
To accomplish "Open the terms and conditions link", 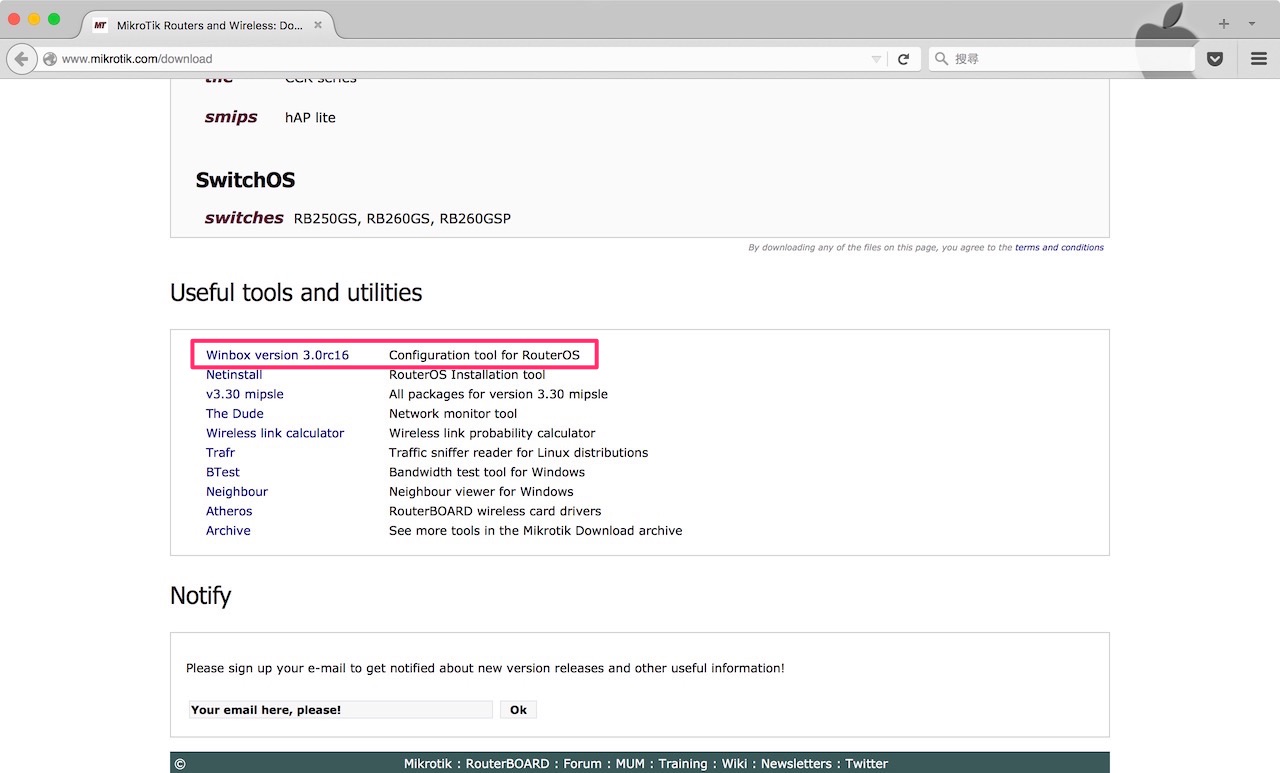I will tap(1059, 247).
